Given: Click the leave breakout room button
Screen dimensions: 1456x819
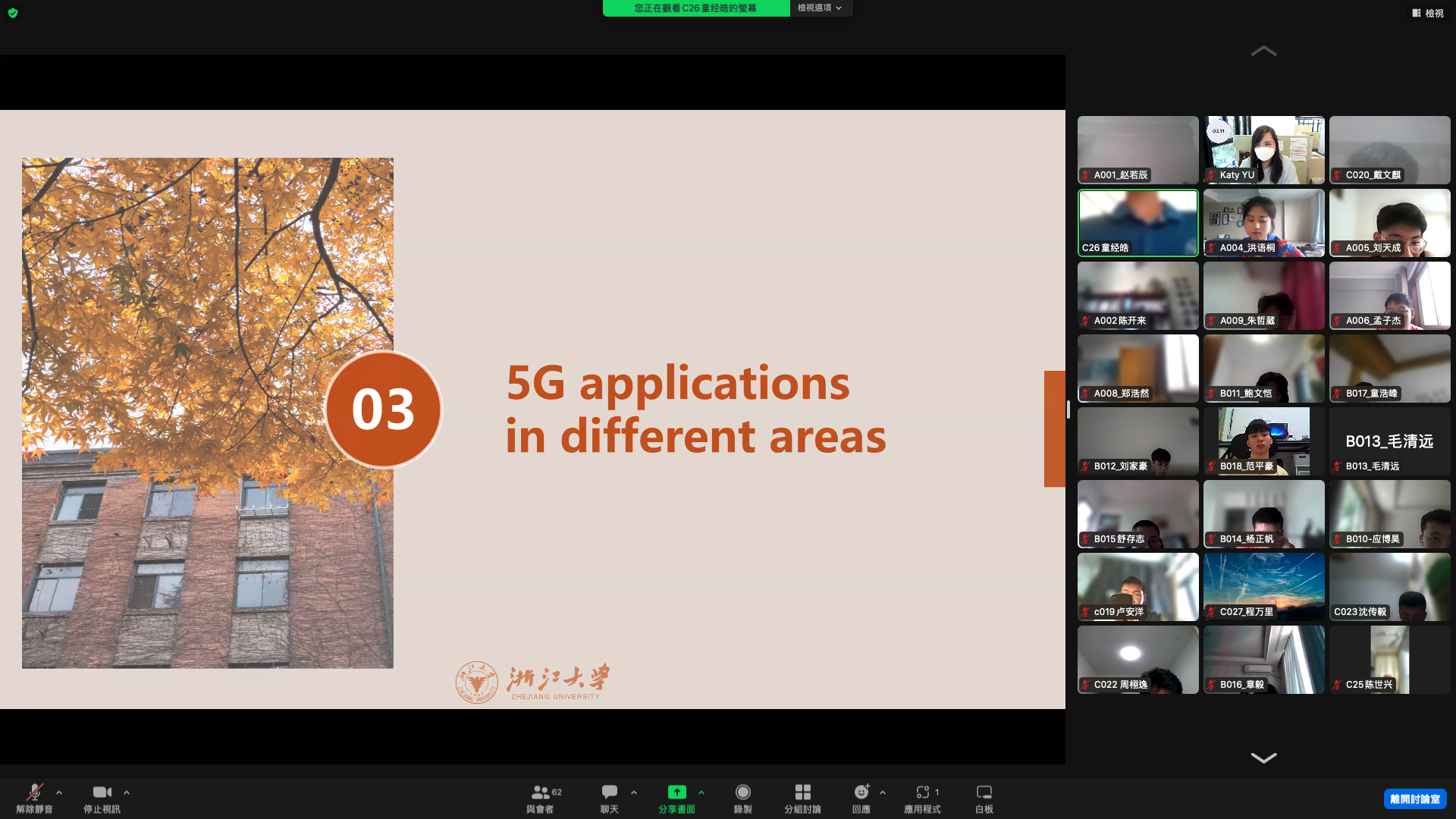Looking at the screenshot, I should 1414,799.
